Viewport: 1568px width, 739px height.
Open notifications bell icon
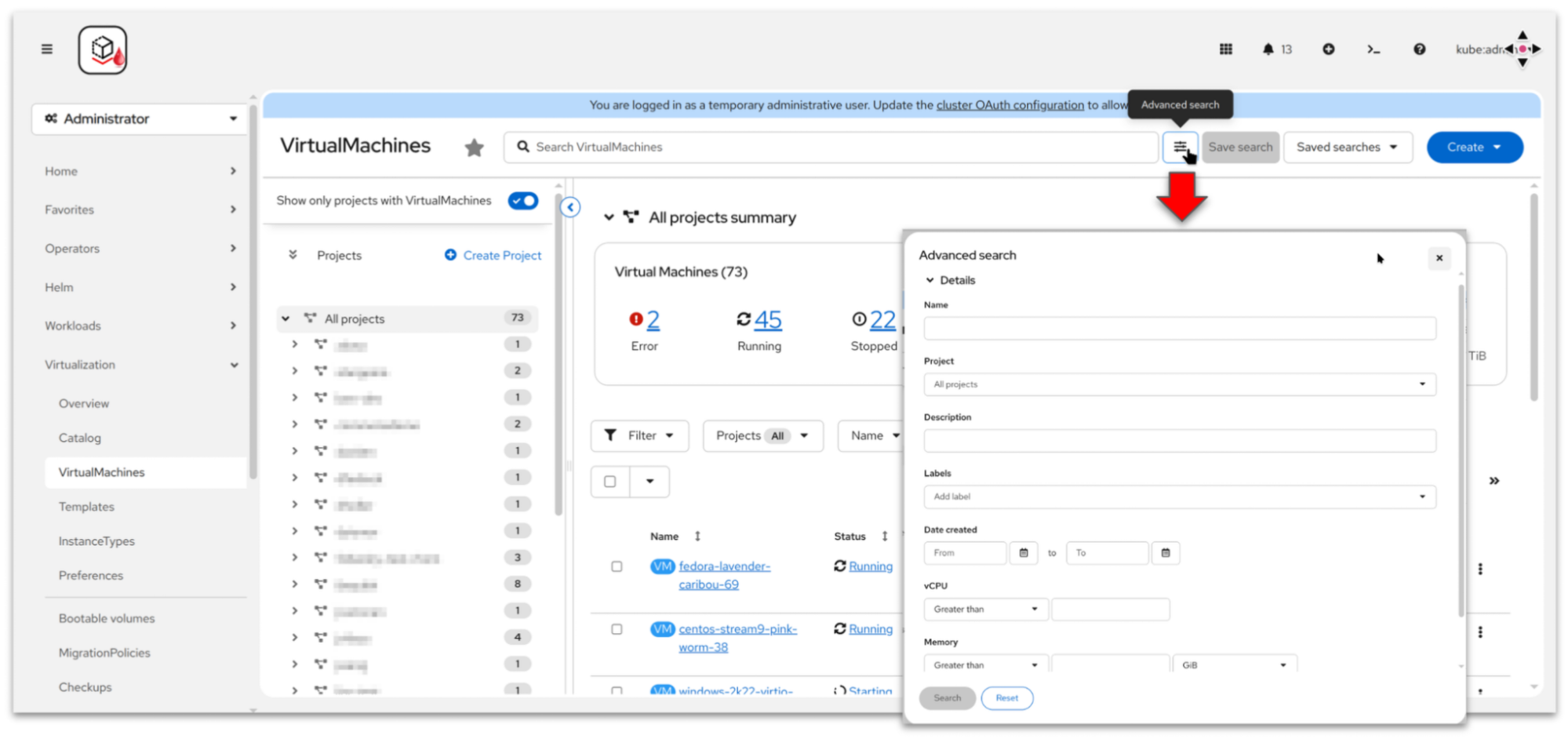tap(1268, 49)
